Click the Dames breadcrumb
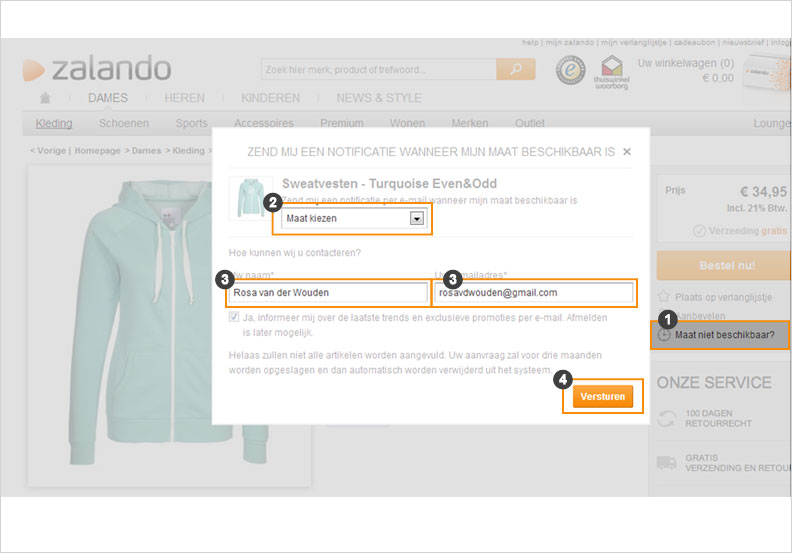Screen dimensions: 792x553 146,150
